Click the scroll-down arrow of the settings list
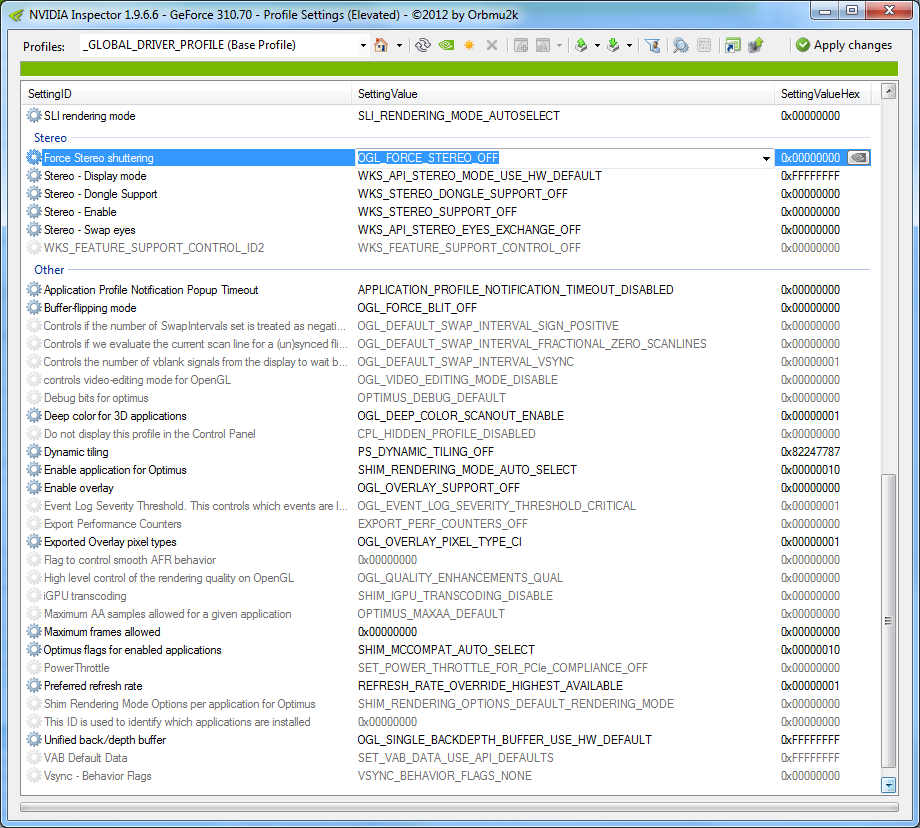The image size is (920, 828). pos(888,785)
